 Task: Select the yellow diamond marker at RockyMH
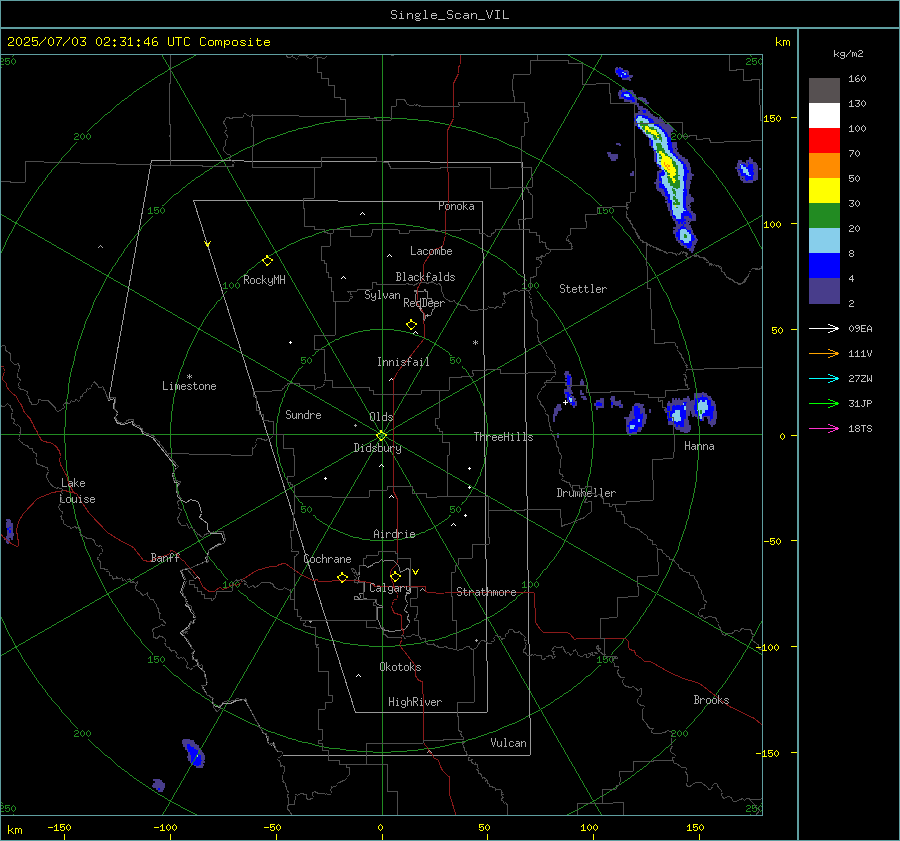267,261
